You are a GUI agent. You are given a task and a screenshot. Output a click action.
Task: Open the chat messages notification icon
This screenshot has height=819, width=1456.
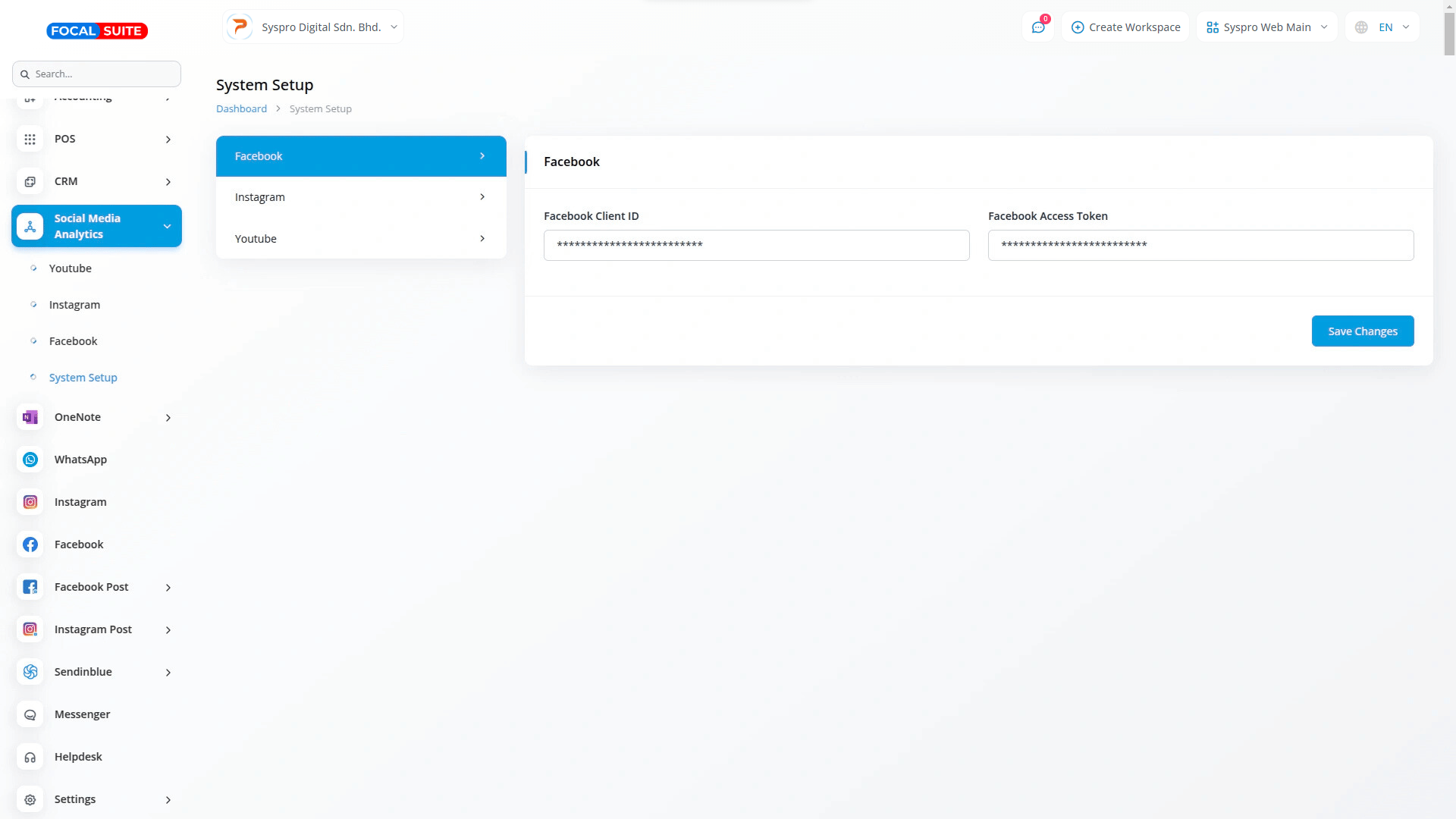pos(1038,27)
